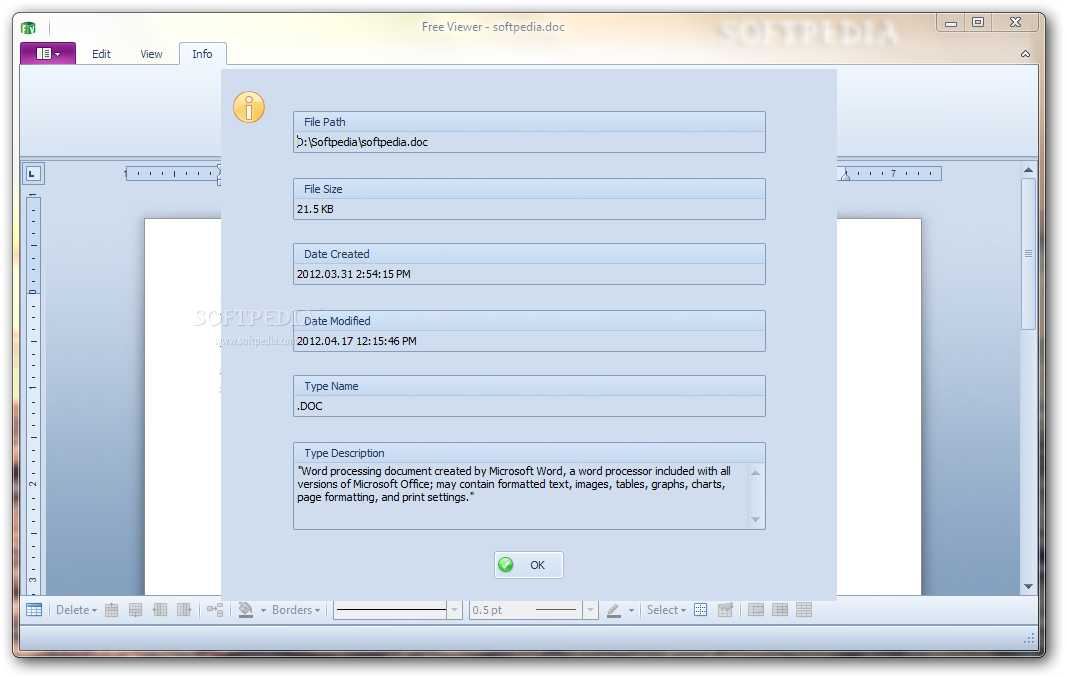Image resolution: width=1066 pixels, height=678 pixels.
Task: Click the insert row above icon
Action: coord(111,610)
